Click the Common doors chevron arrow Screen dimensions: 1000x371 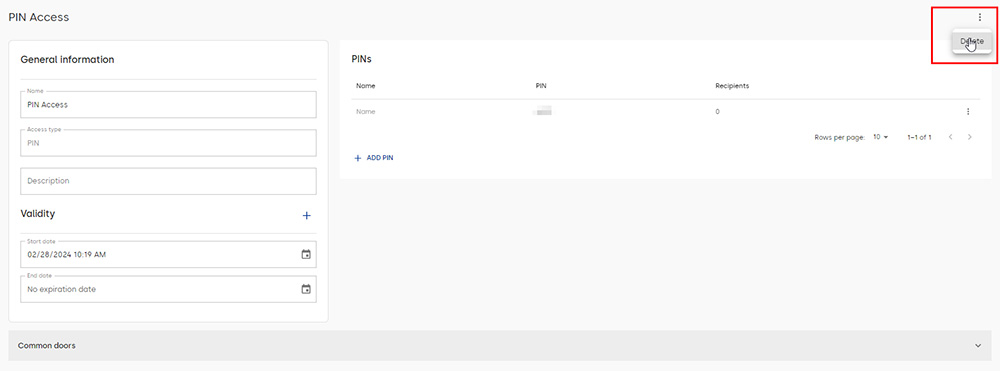pyautogui.click(x=978, y=346)
